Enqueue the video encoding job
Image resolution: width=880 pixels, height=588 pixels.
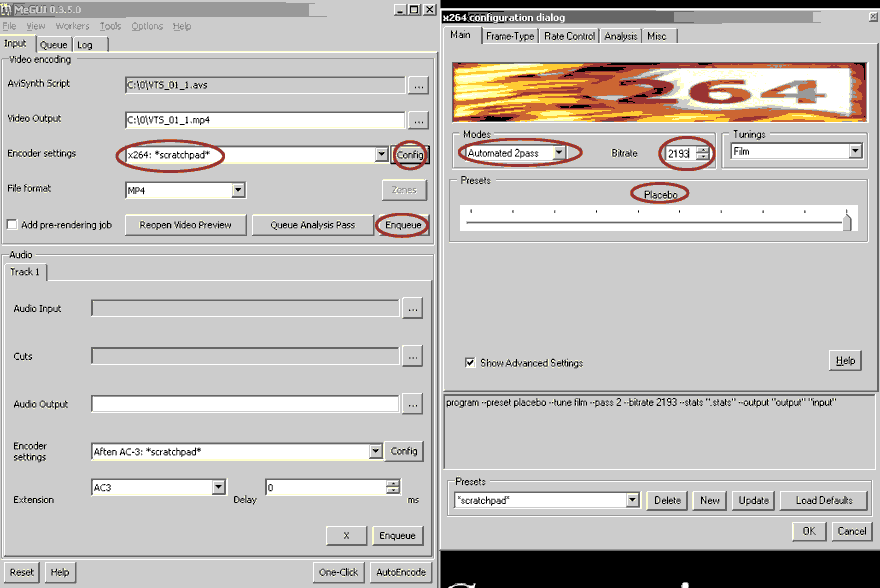coord(403,225)
